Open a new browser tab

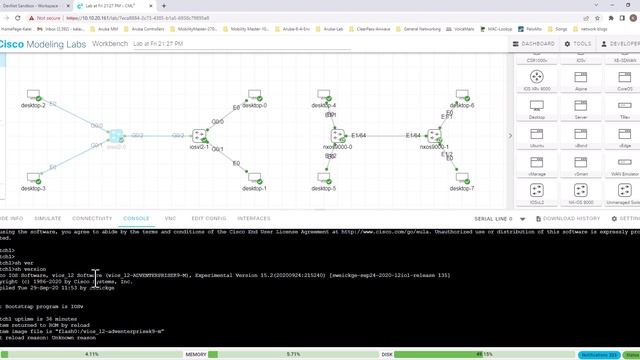[164, 6]
